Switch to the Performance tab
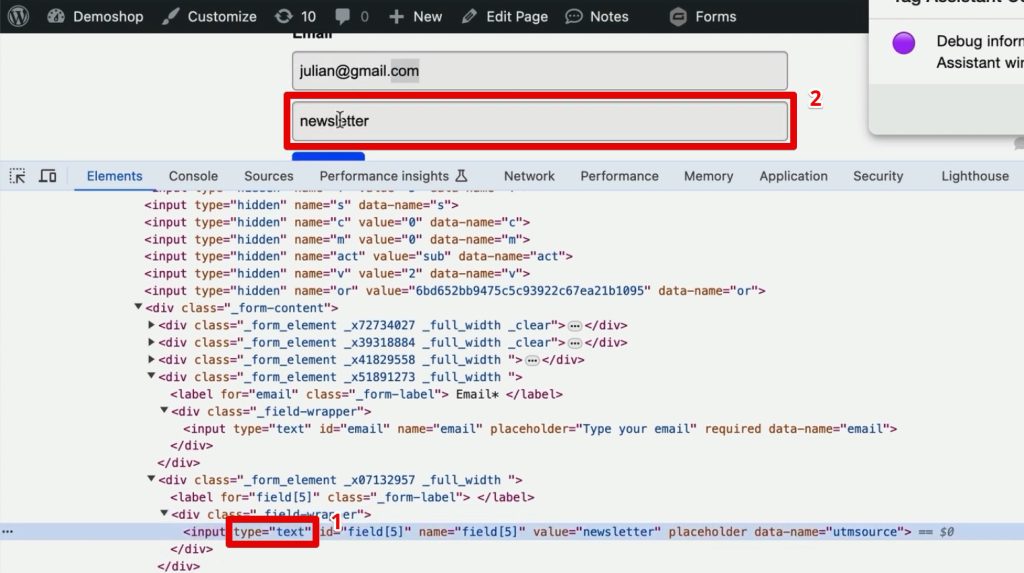This screenshot has height=573, width=1024. (619, 176)
